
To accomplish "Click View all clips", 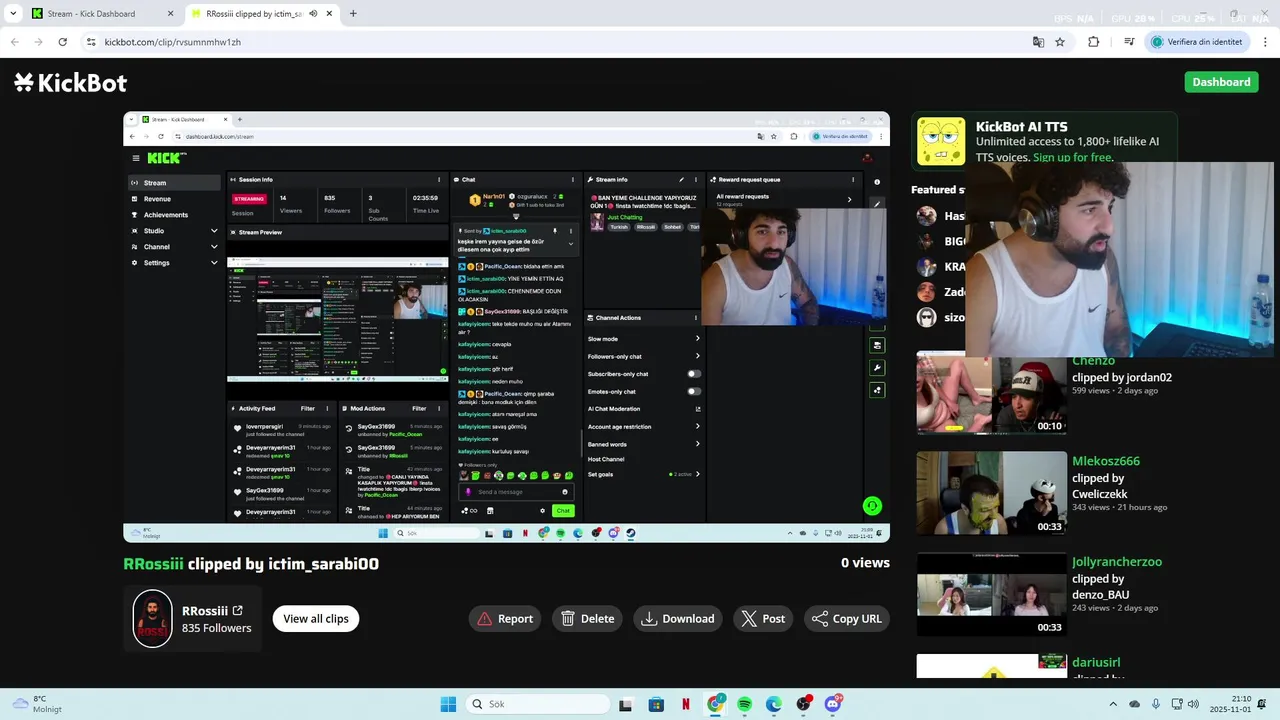I will (x=316, y=618).
